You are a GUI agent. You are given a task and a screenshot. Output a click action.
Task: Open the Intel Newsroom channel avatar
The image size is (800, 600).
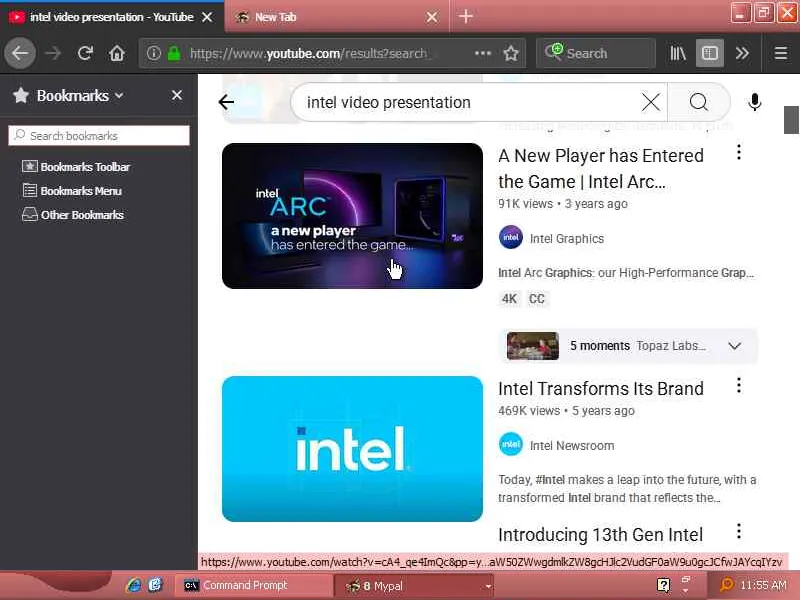(x=511, y=444)
